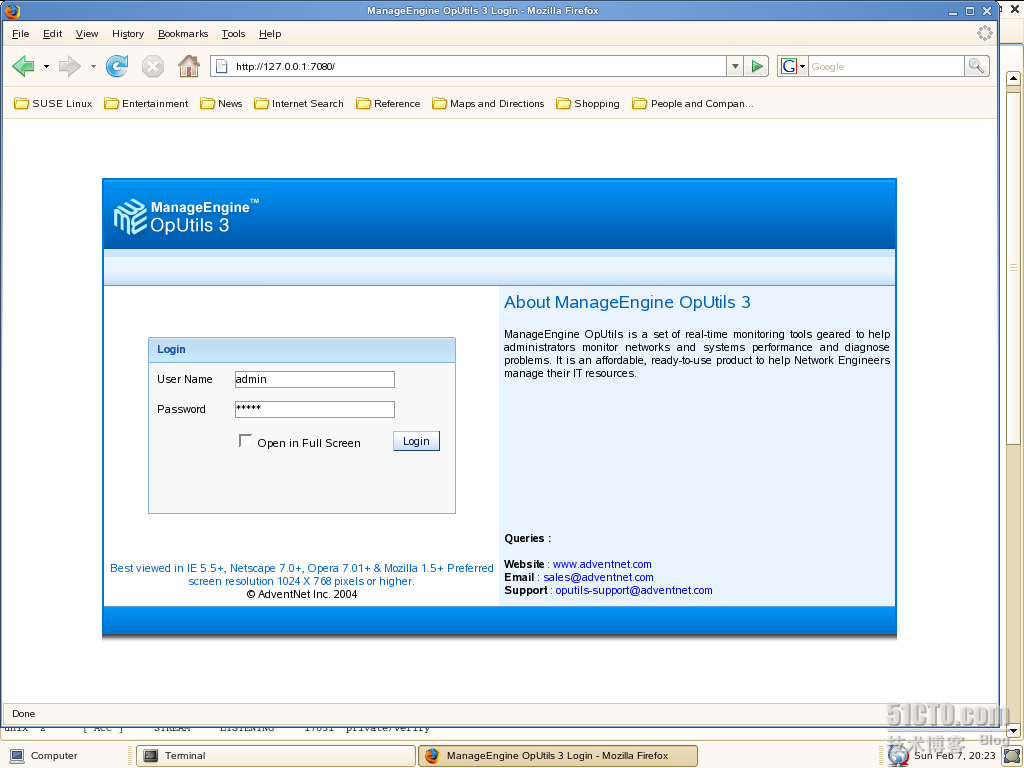Click the green Go arrow beside address bar
The height and width of the screenshot is (768, 1024).
tap(756, 66)
